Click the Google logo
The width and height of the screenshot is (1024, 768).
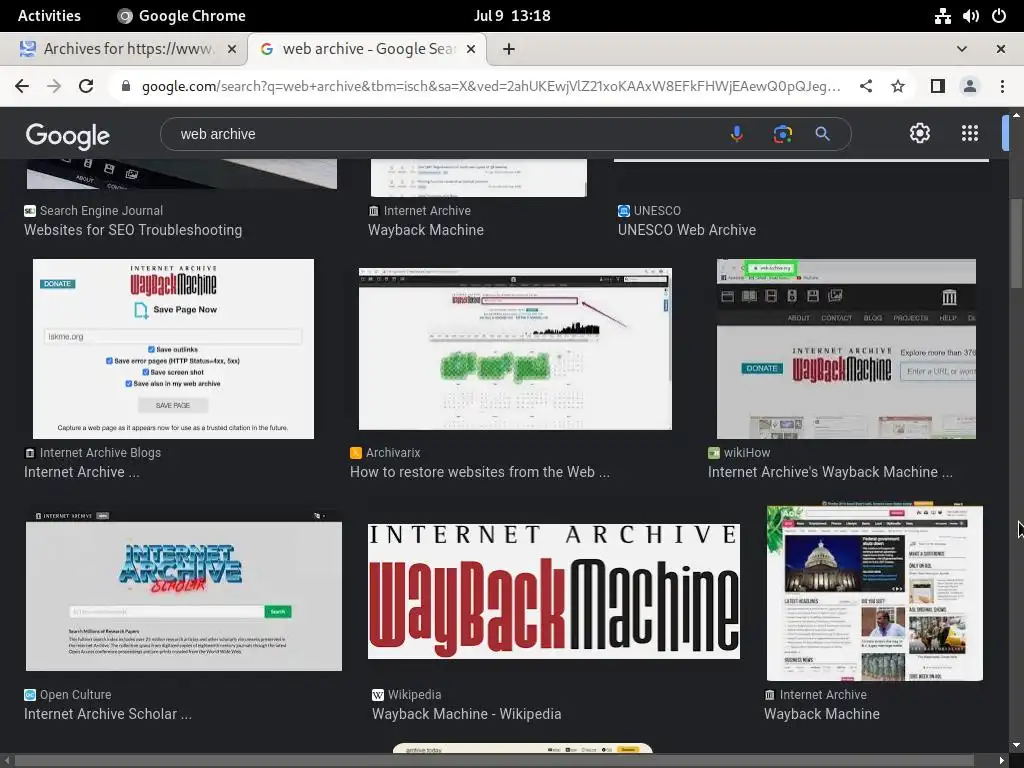68,136
